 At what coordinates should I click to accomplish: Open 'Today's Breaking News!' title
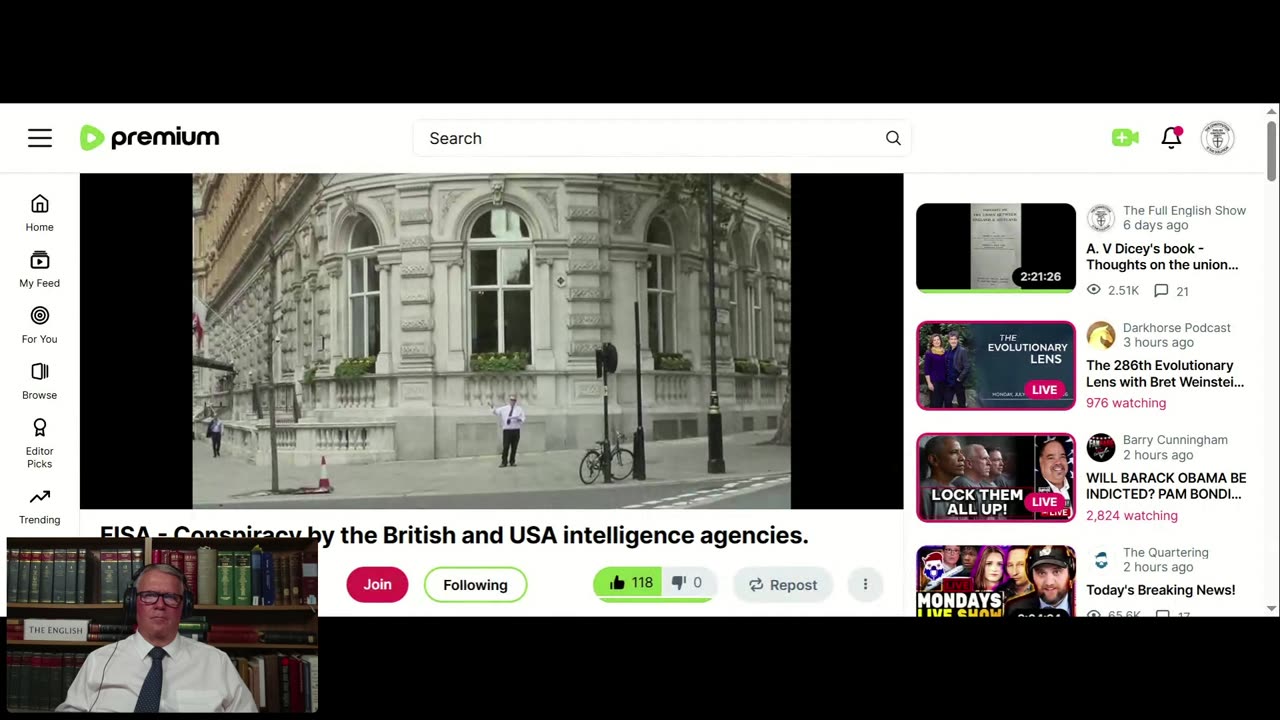[1161, 590]
